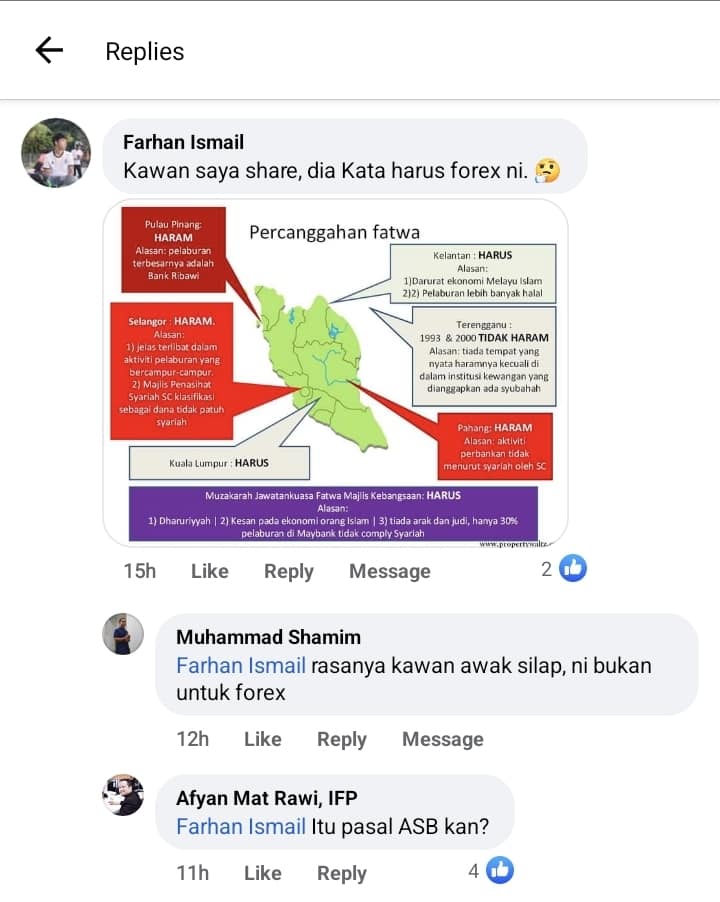Tap Farhan Ismail mention in Shamim's reply
This screenshot has height=902, width=720.
coord(241,666)
